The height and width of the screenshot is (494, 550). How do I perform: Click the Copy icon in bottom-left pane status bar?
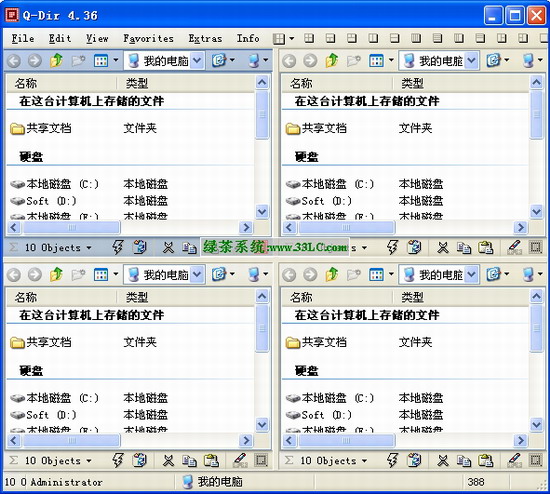click(x=189, y=461)
